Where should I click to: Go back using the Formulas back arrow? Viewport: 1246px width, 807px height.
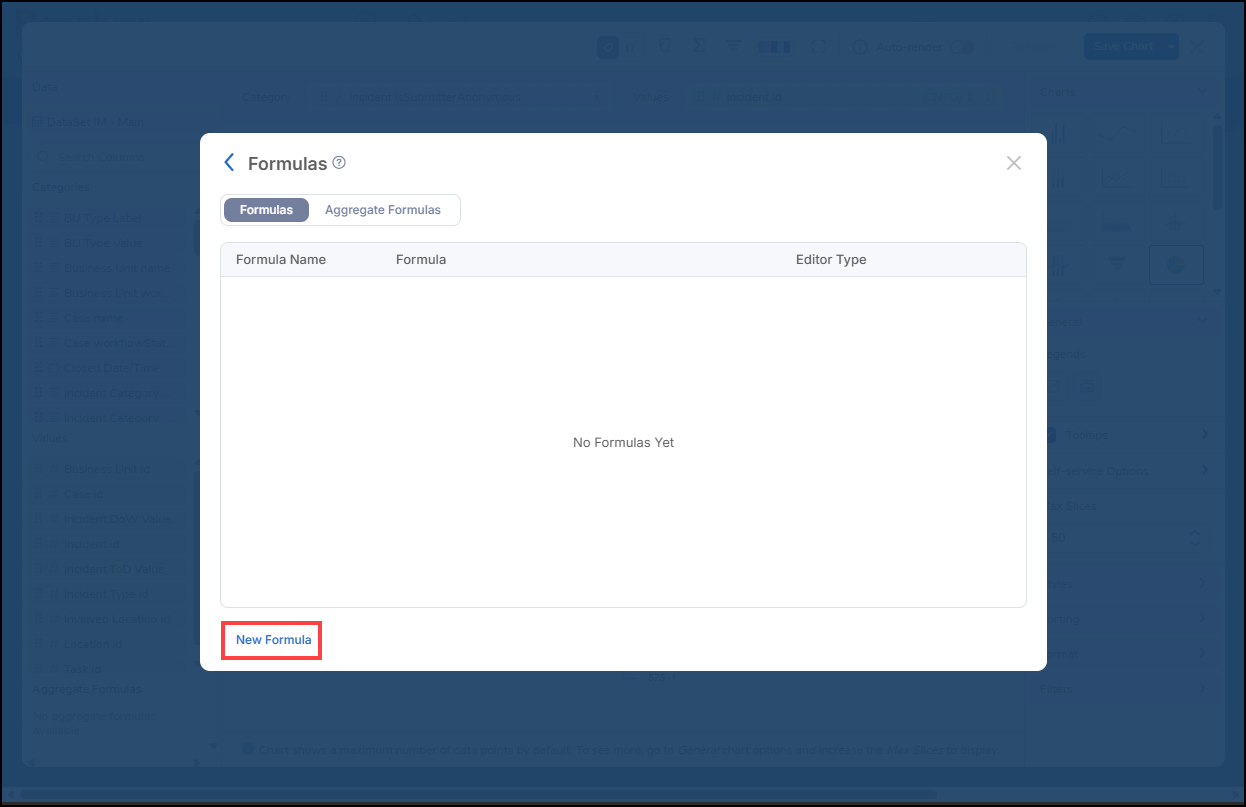pos(230,163)
